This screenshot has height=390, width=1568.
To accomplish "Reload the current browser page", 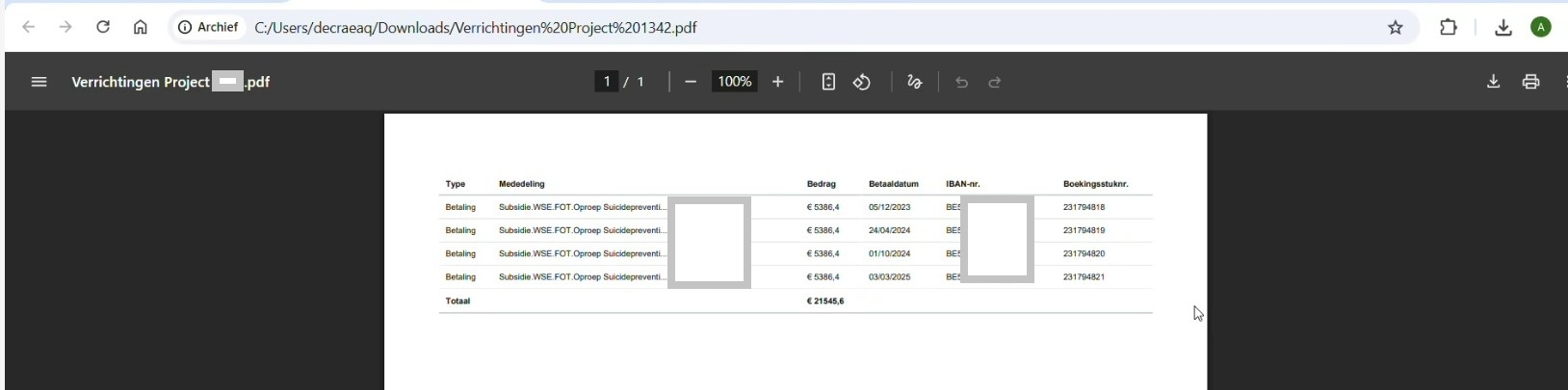I will [x=103, y=27].
